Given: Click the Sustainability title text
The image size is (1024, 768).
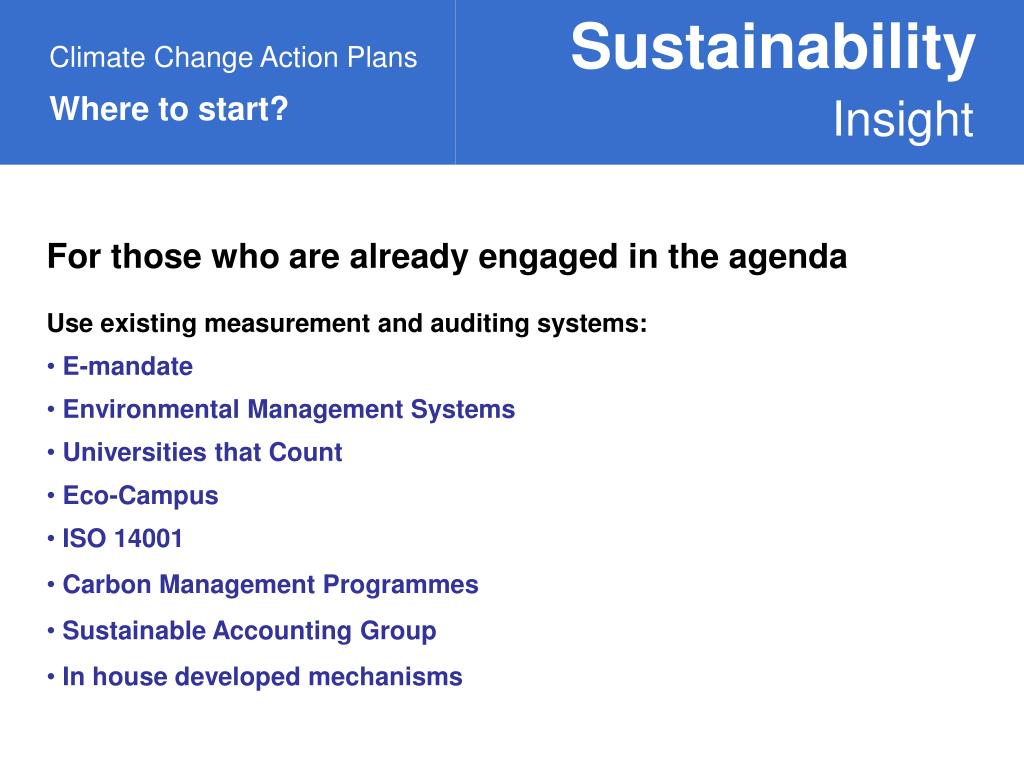Looking at the screenshot, I should point(773,49).
